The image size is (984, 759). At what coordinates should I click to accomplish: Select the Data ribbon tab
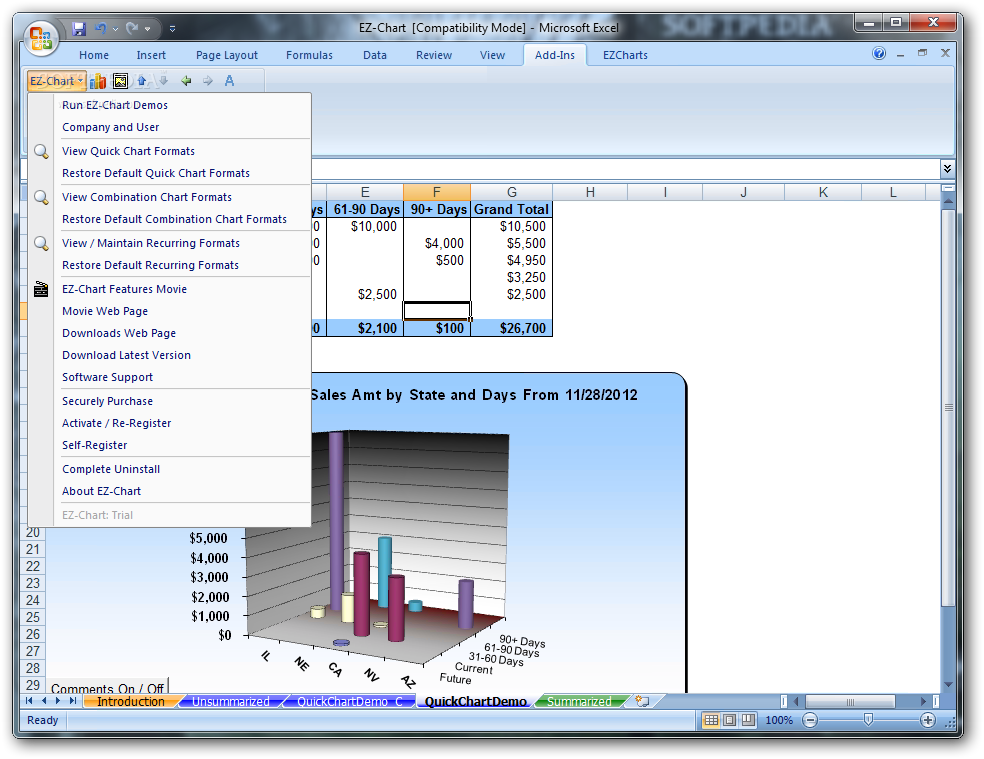click(375, 55)
